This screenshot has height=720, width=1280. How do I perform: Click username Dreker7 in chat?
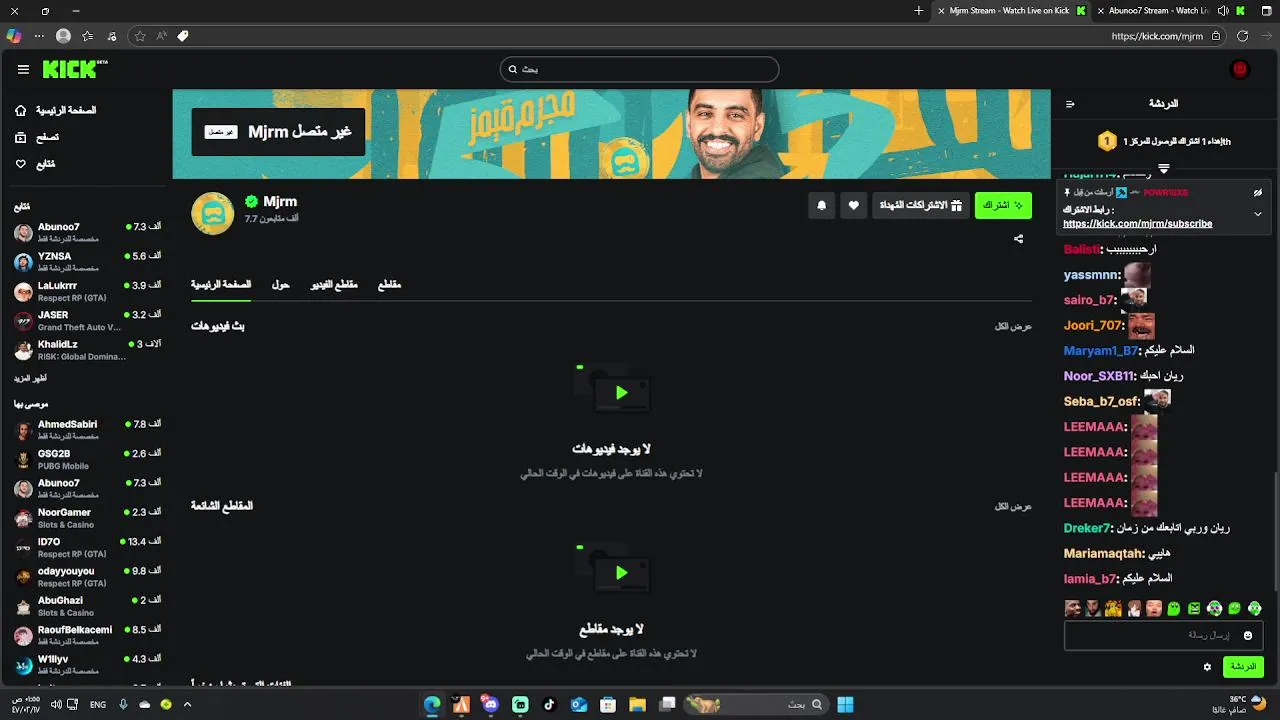tap(1087, 528)
